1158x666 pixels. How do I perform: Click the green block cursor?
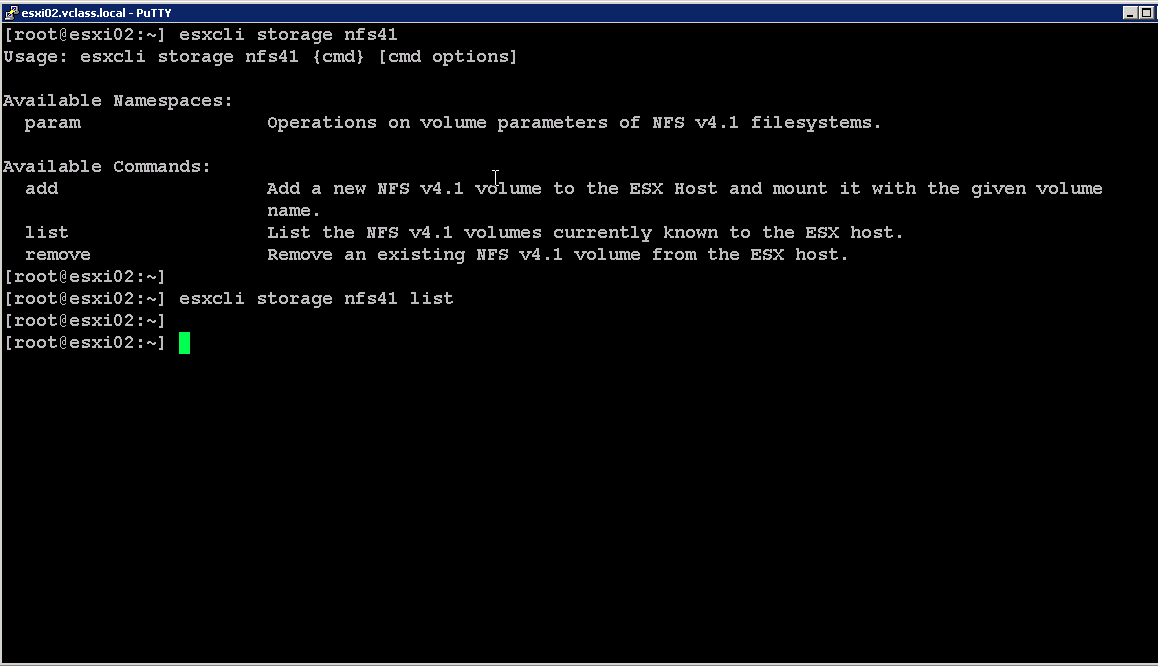(183, 342)
